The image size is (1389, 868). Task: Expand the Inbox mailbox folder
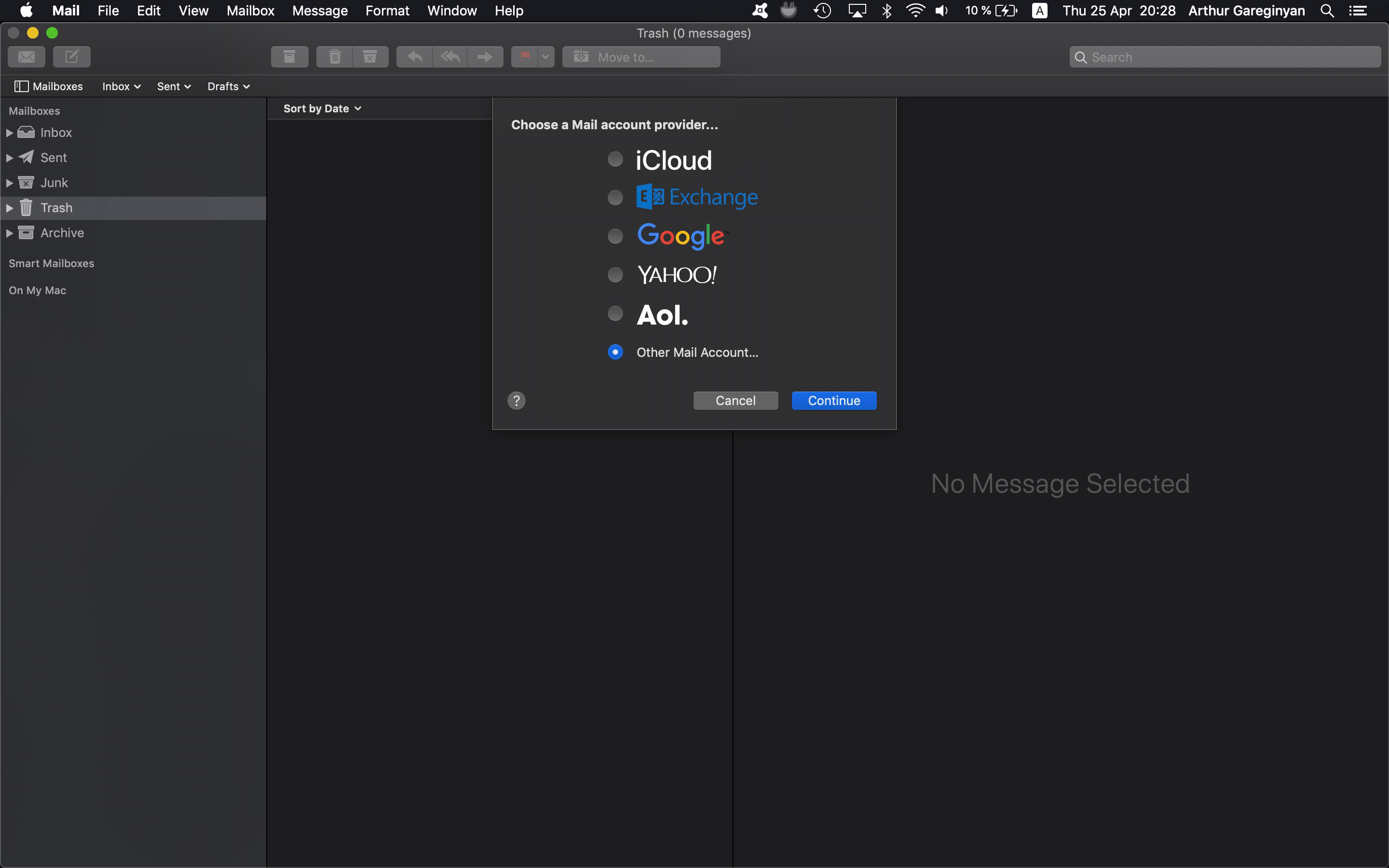tap(9, 131)
